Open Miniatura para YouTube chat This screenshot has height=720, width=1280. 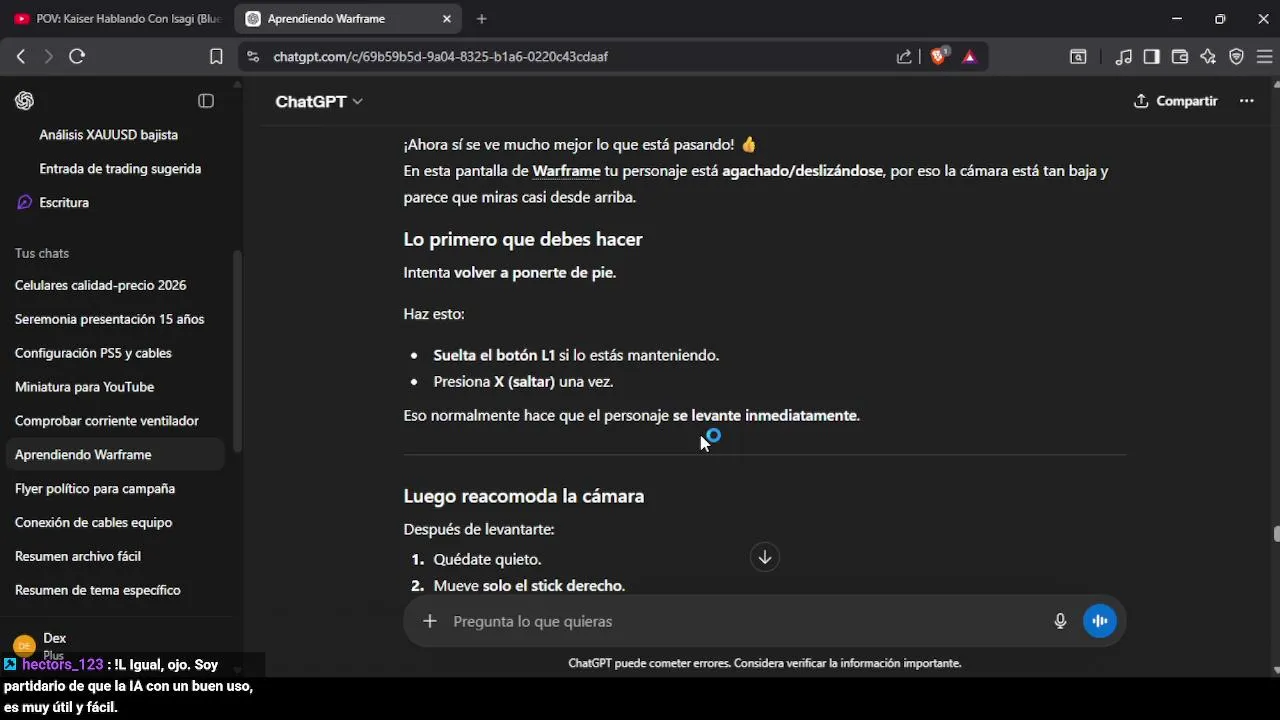click(116, 387)
